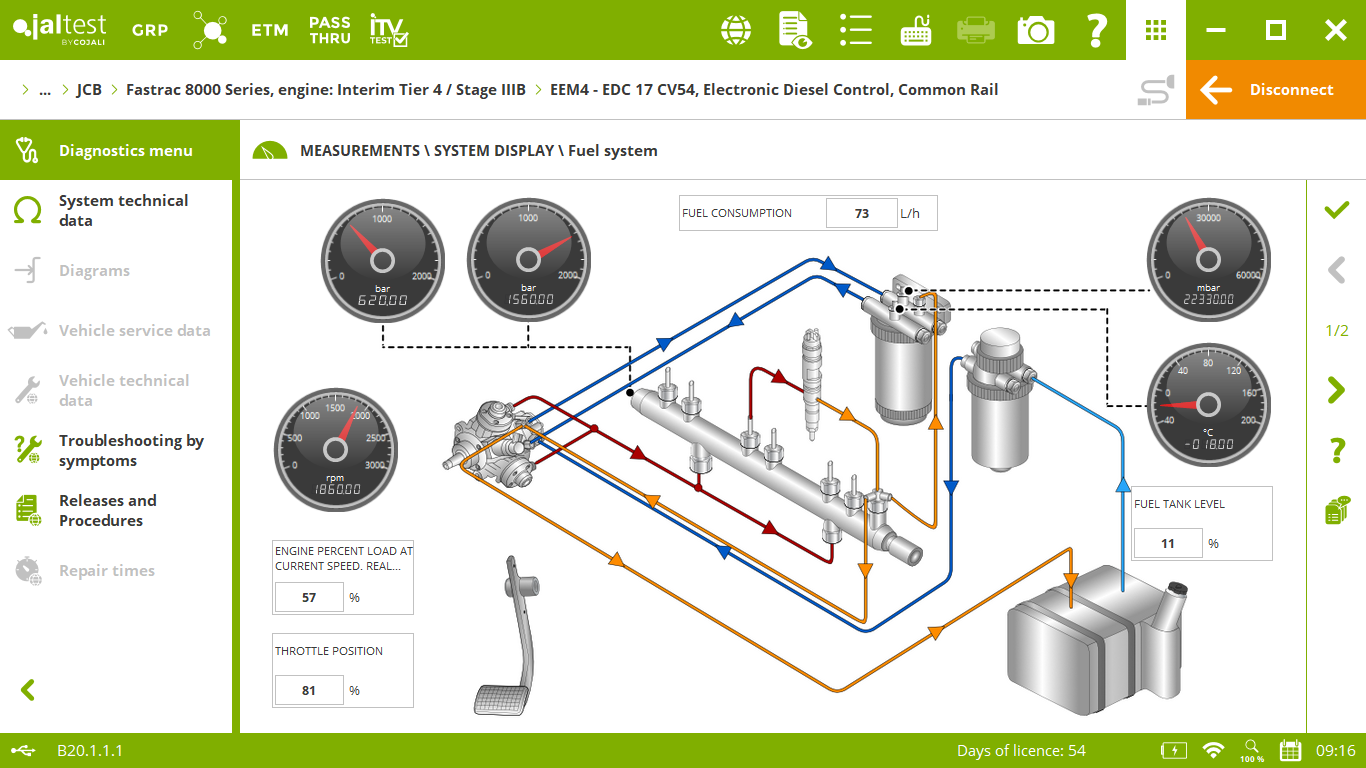Image resolution: width=1366 pixels, height=768 pixels.
Task: Click the Jaltest logo
Action: coord(59,29)
